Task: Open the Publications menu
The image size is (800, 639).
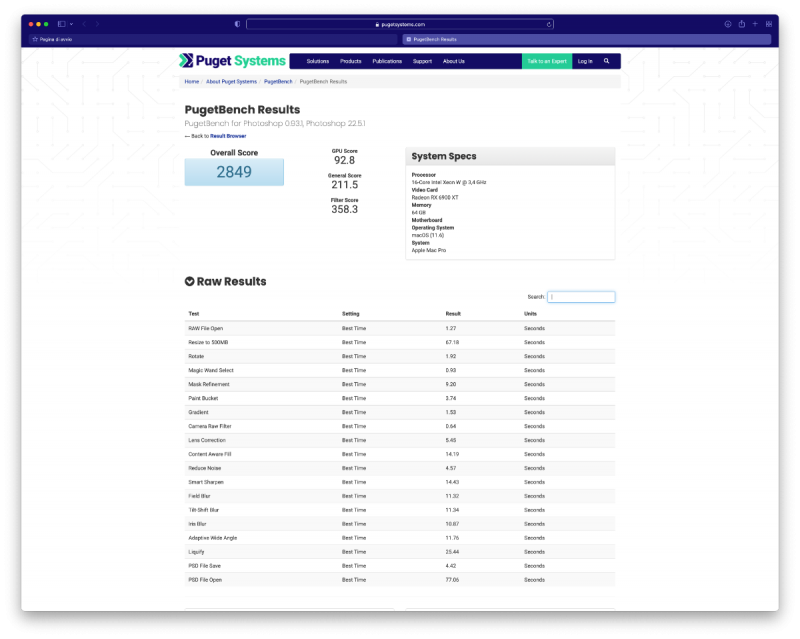Action: pos(387,61)
